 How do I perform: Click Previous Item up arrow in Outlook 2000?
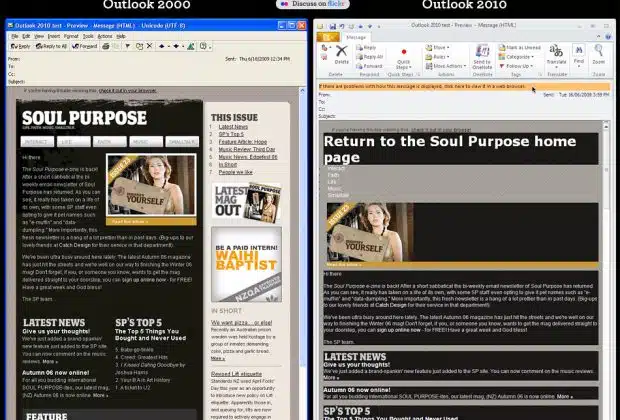tap(161, 46)
